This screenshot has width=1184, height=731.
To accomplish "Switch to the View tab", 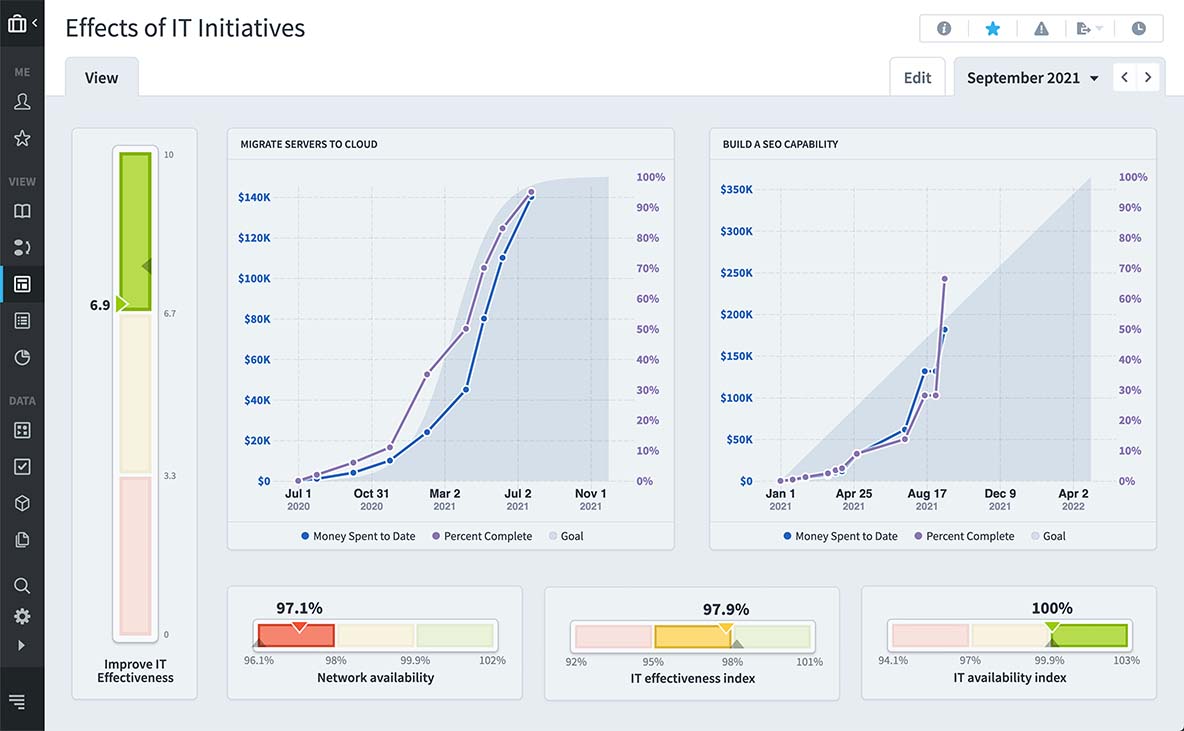I will pos(101,76).
